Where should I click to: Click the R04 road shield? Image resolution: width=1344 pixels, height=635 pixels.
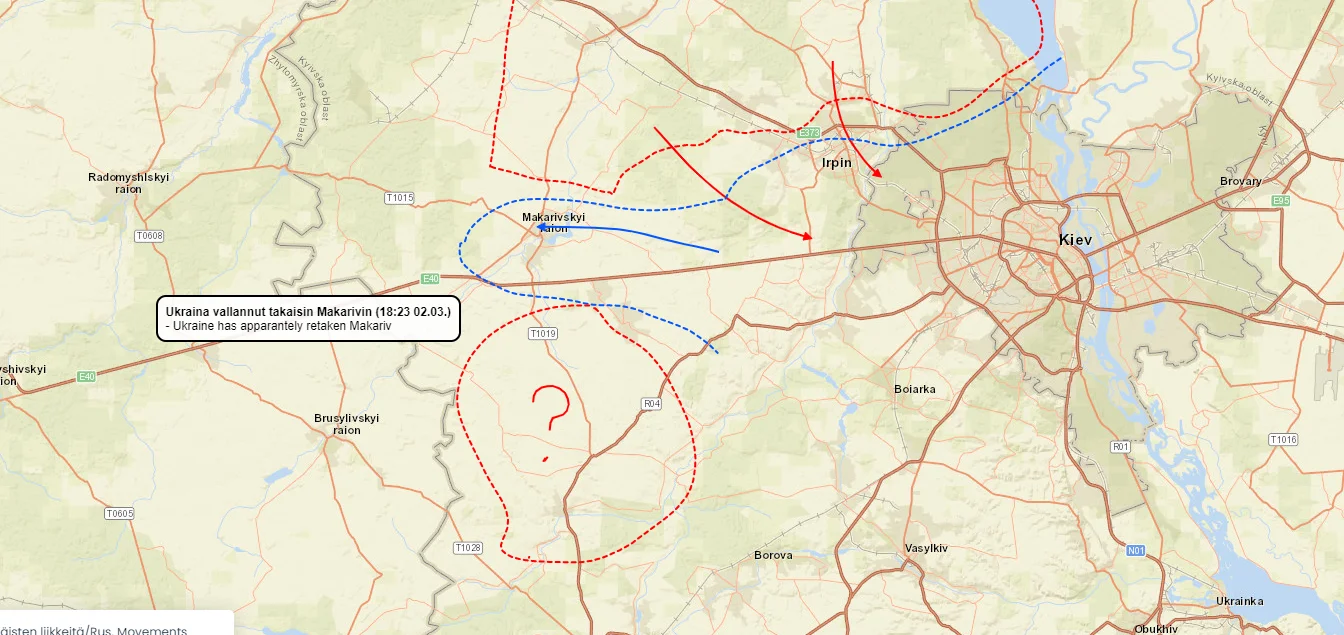click(x=651, y=404)
